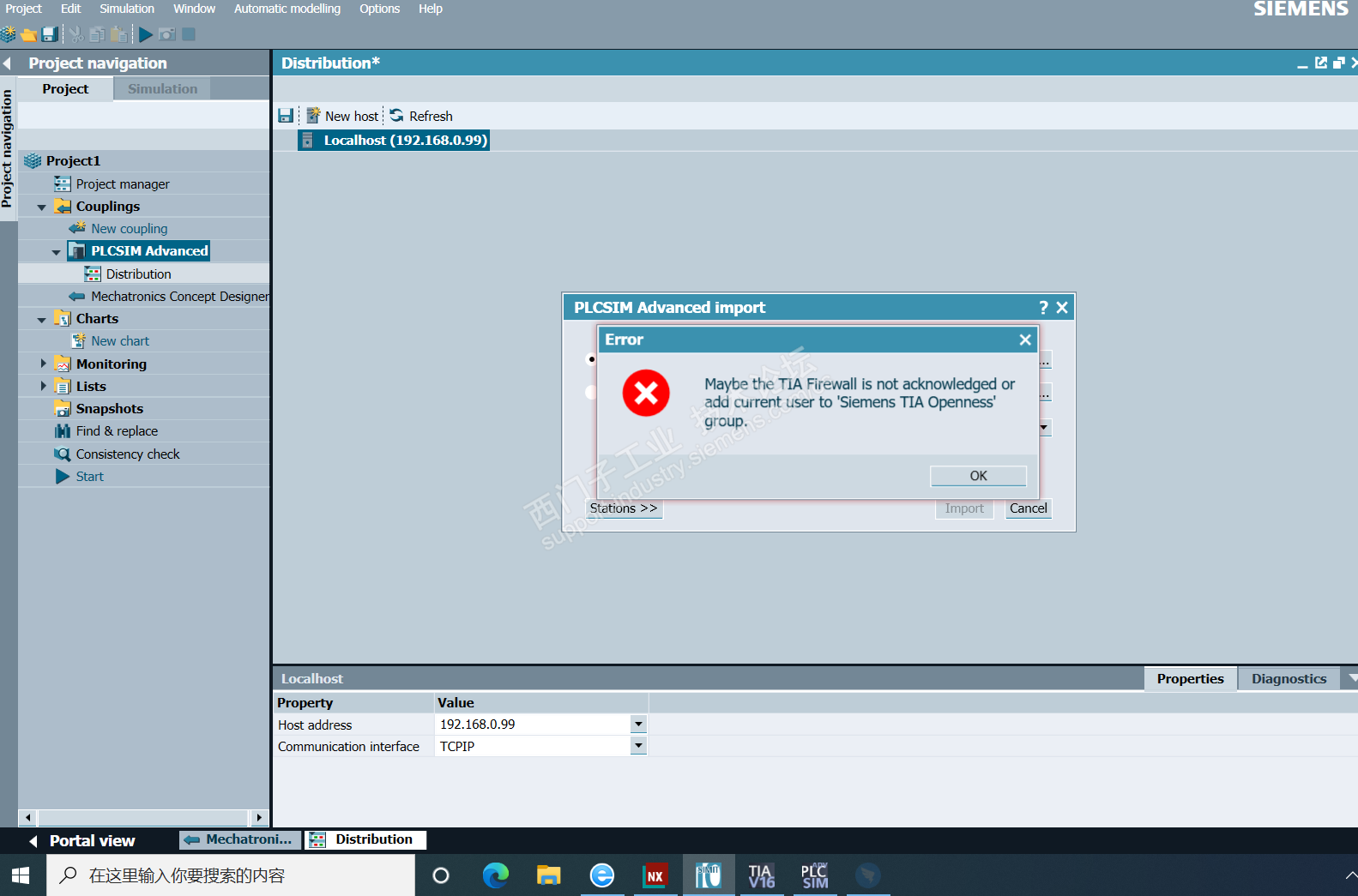Screen dimensions: 1358x896
Task: Click the Copy toolbar icon
Action: point(97,34)
